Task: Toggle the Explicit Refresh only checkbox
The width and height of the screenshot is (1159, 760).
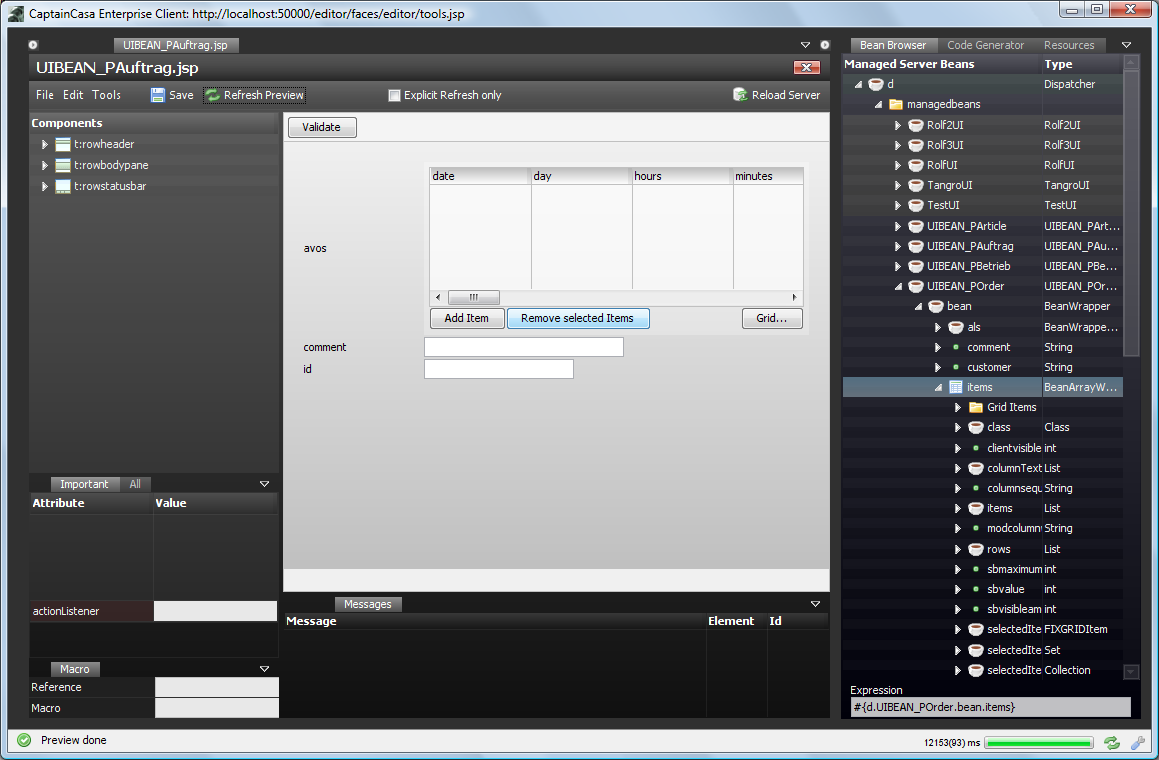Action: tap(394, 95)
